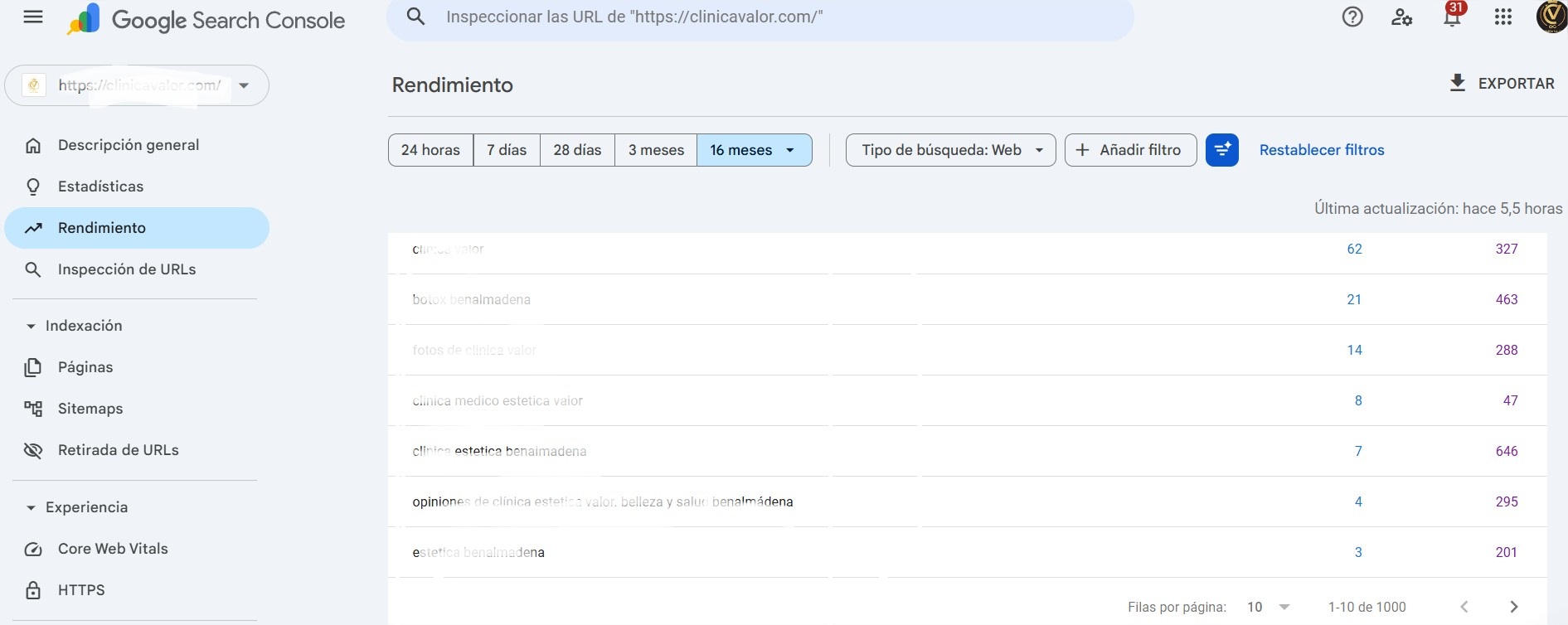1568x625 pixels.
Task: Click Restablecer filtros link
Action: pos(1322,150)
